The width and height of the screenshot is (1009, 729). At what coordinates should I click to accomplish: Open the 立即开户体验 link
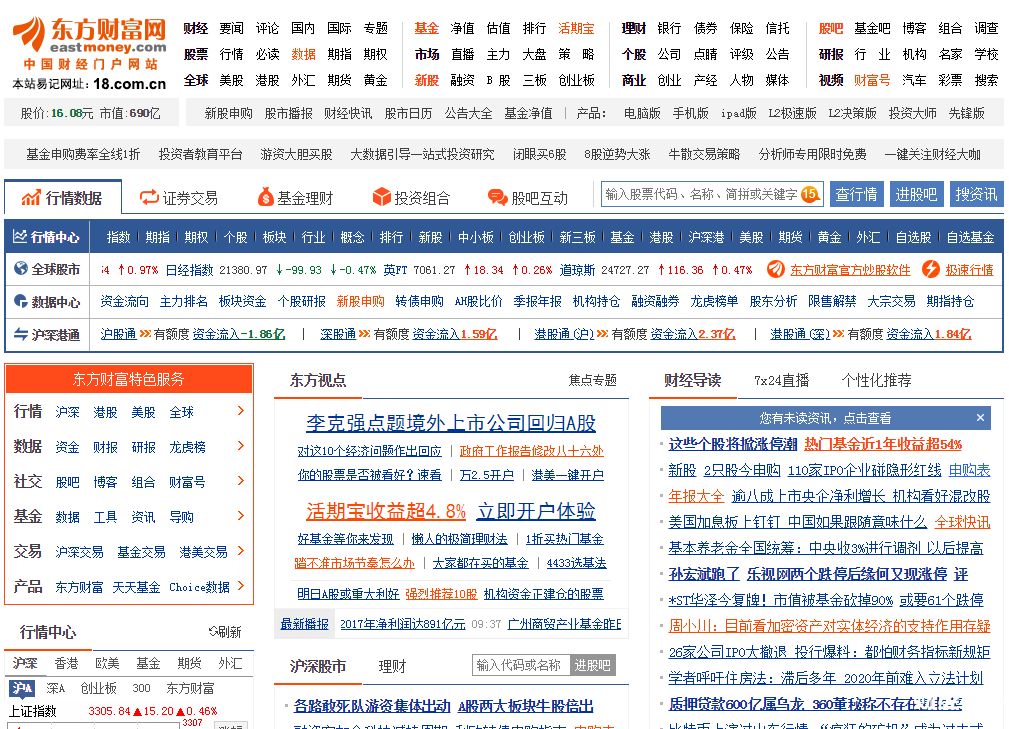(x=536, y=512)
